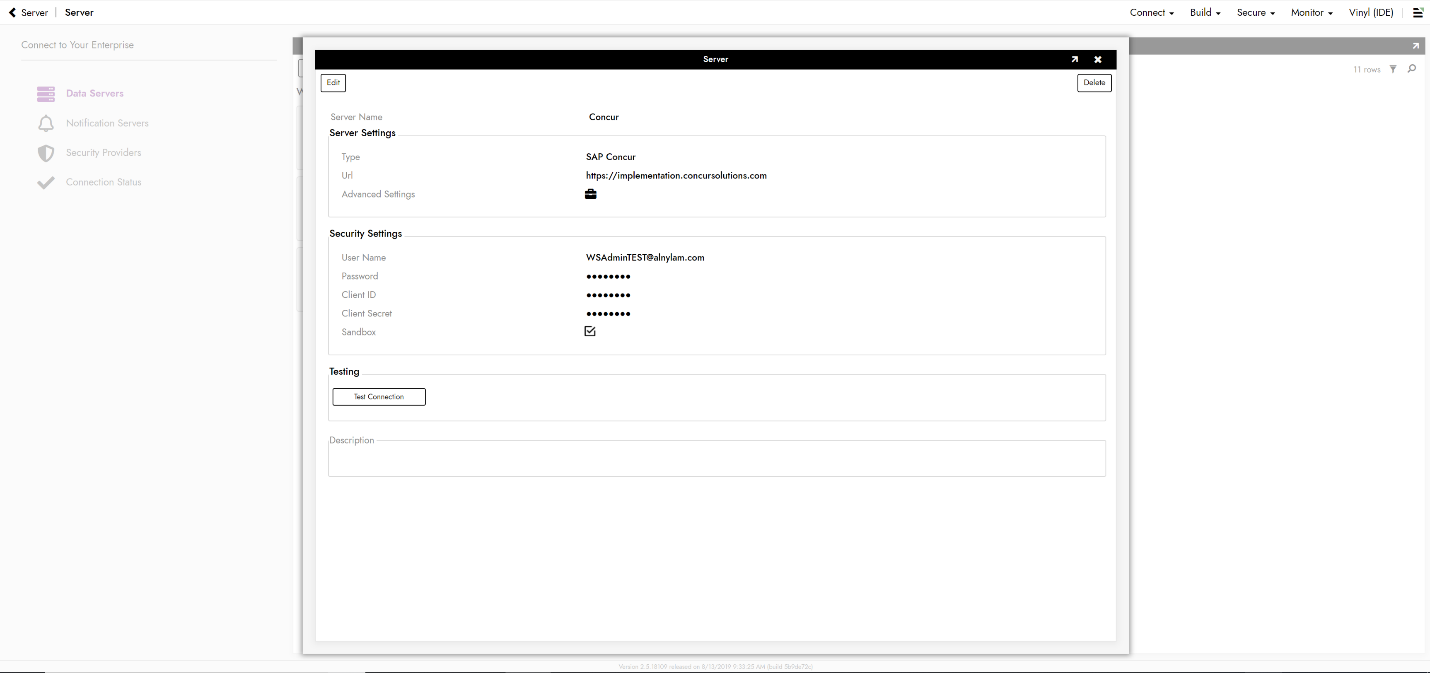
Task: Click the filter icon beside the rows count
Action: click(1393, 69)
